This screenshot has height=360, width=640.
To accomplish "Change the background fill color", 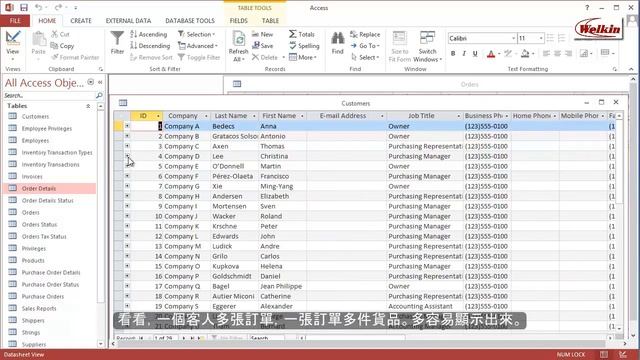I will [x=525, y=53].
